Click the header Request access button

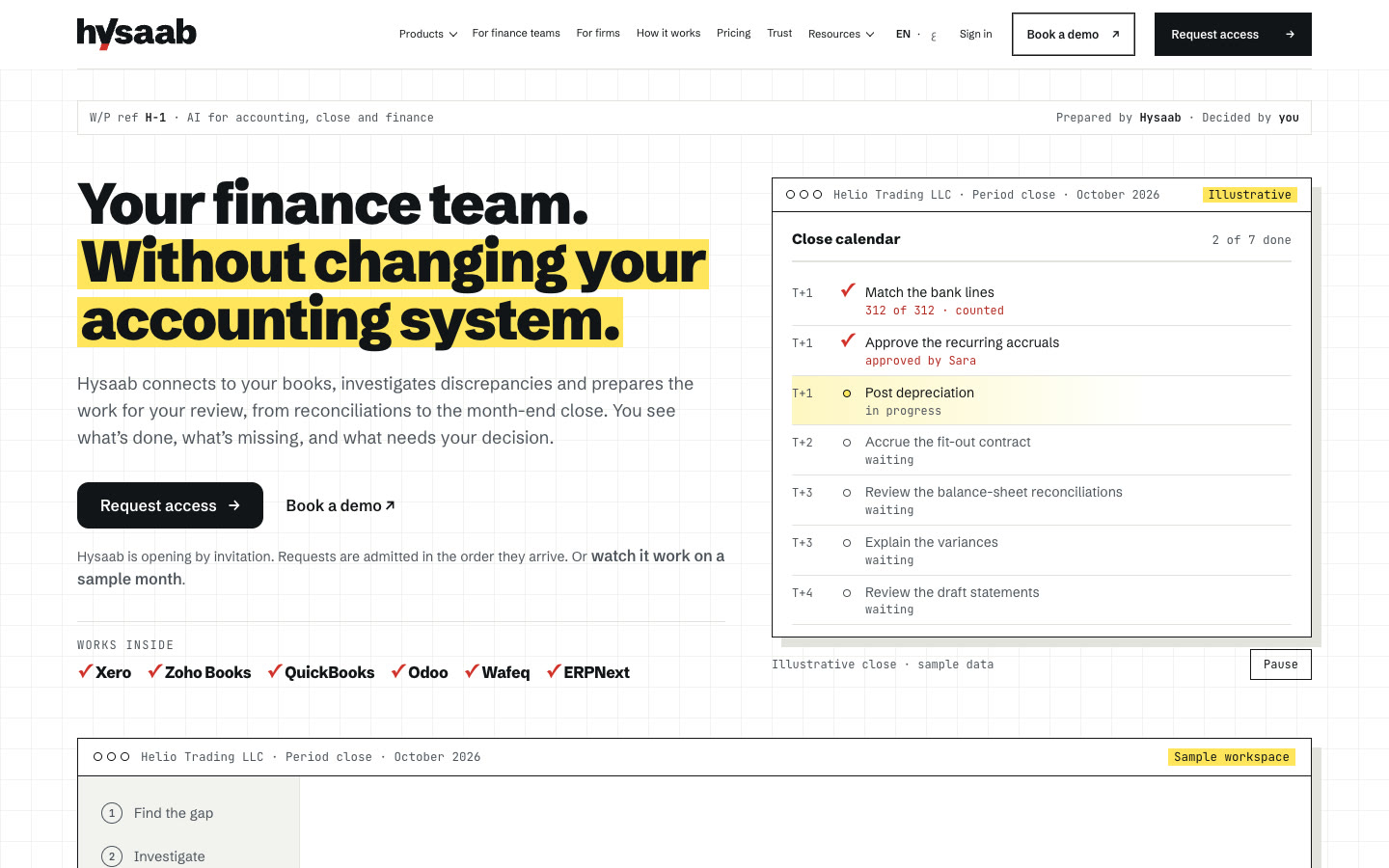pos(1233,34)
